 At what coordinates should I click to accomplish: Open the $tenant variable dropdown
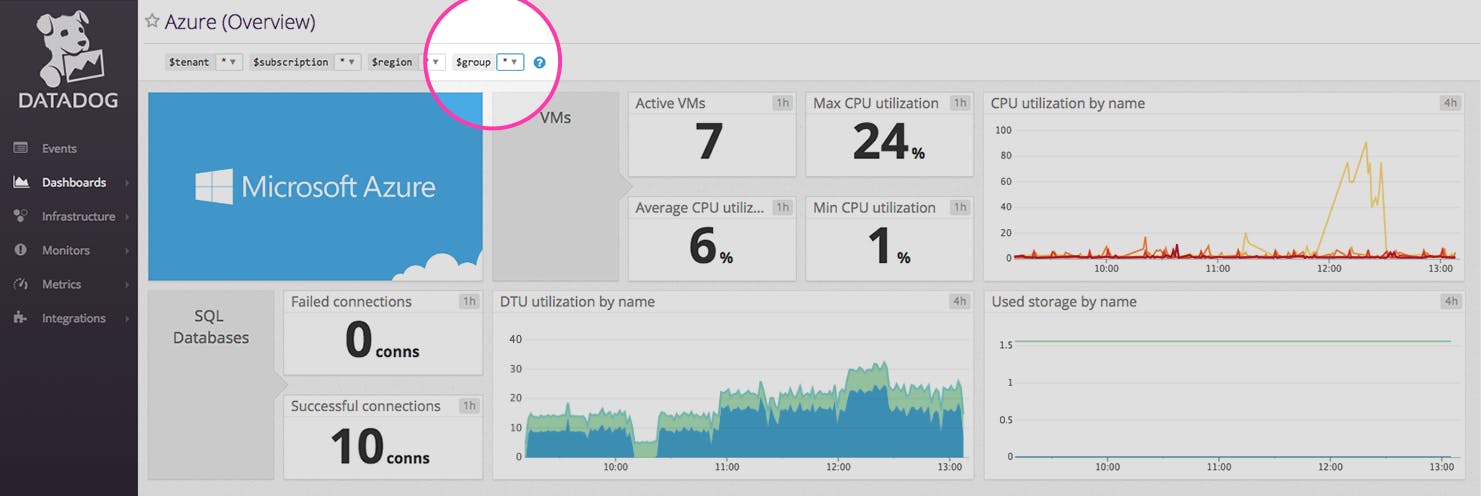pyautogui.click(x=229, y=62)
